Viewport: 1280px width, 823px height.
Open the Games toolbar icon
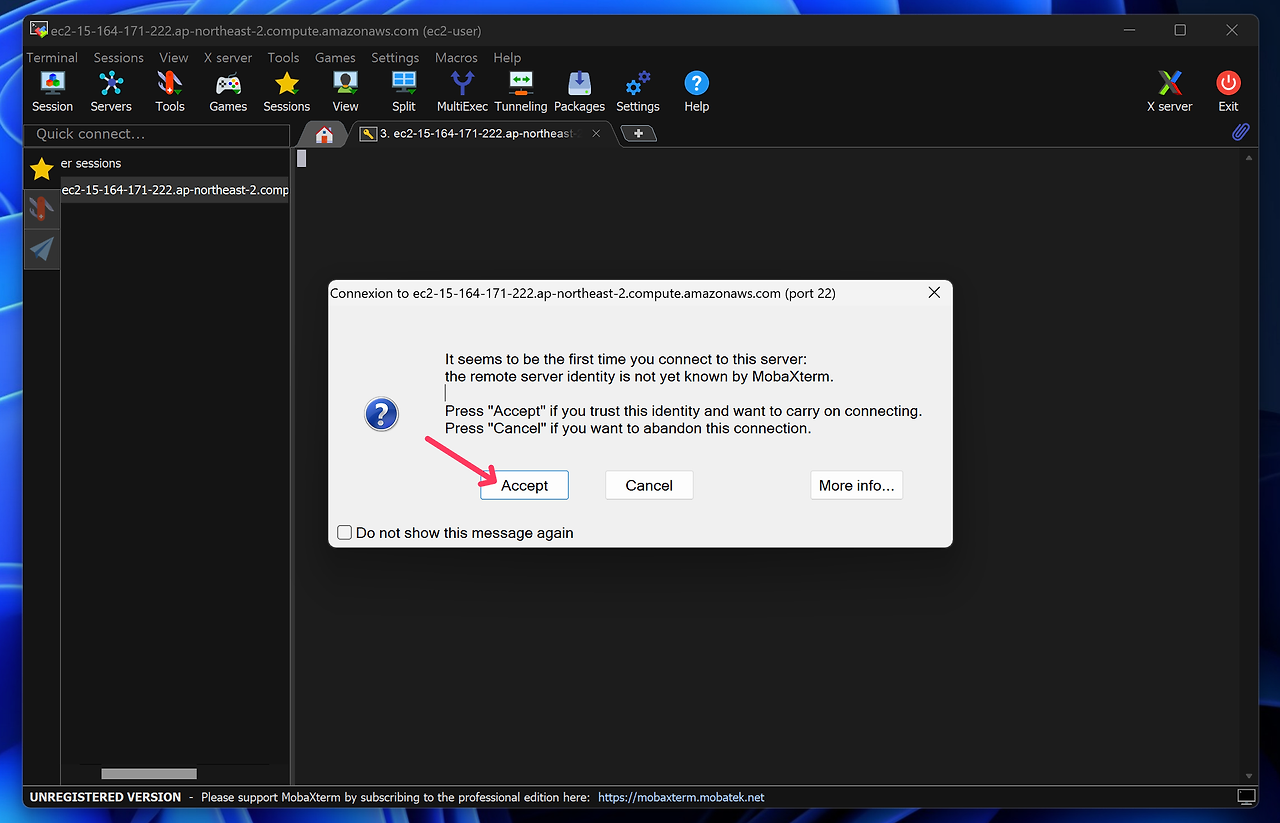point(228,91)
